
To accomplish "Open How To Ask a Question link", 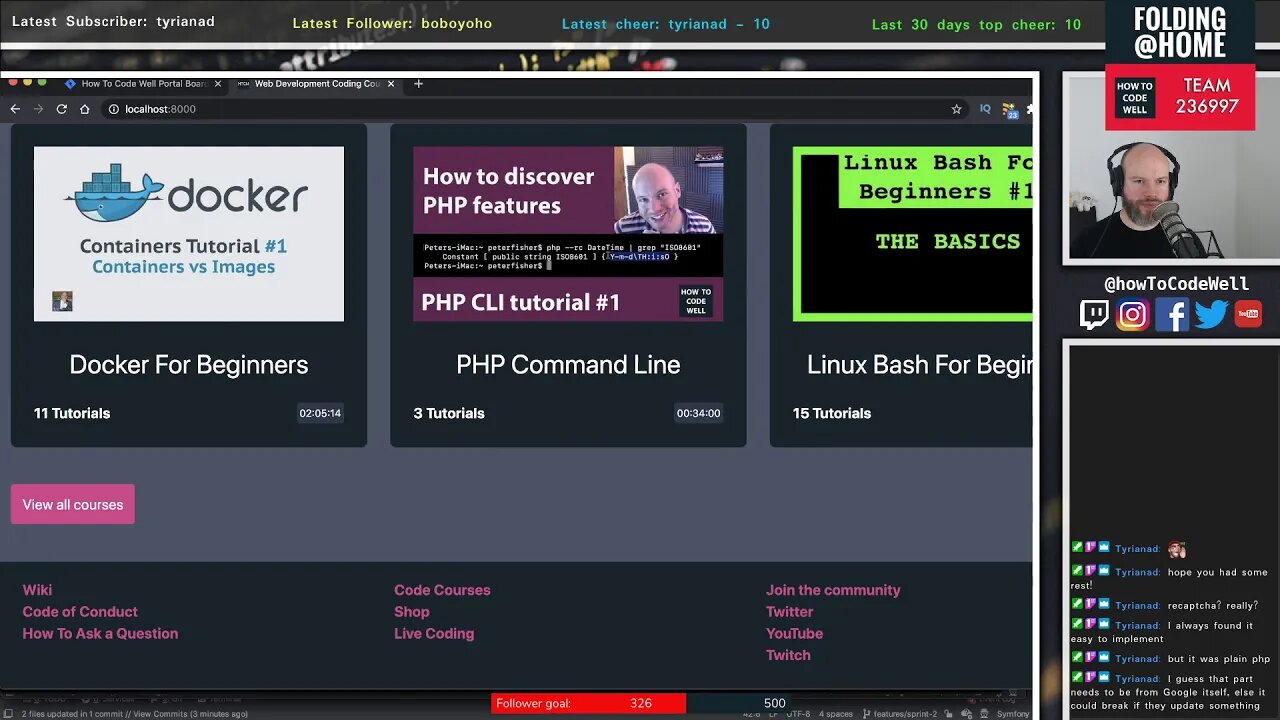I will [100, 634].
